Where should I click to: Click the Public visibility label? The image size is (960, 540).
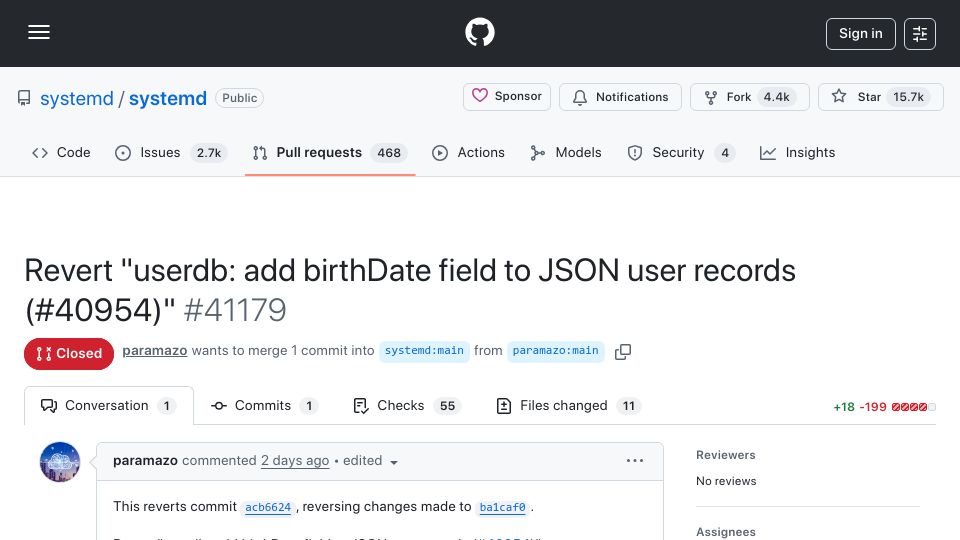click(x=239, y=98)
